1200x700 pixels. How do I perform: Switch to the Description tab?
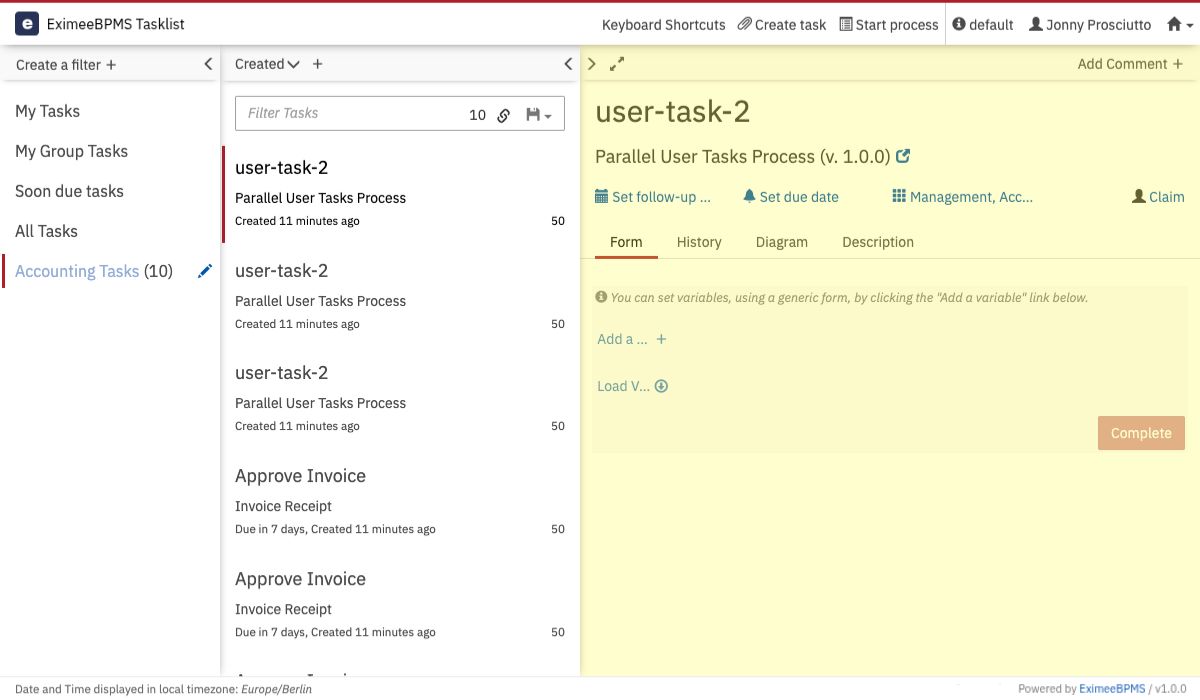[x=878, y=242]
